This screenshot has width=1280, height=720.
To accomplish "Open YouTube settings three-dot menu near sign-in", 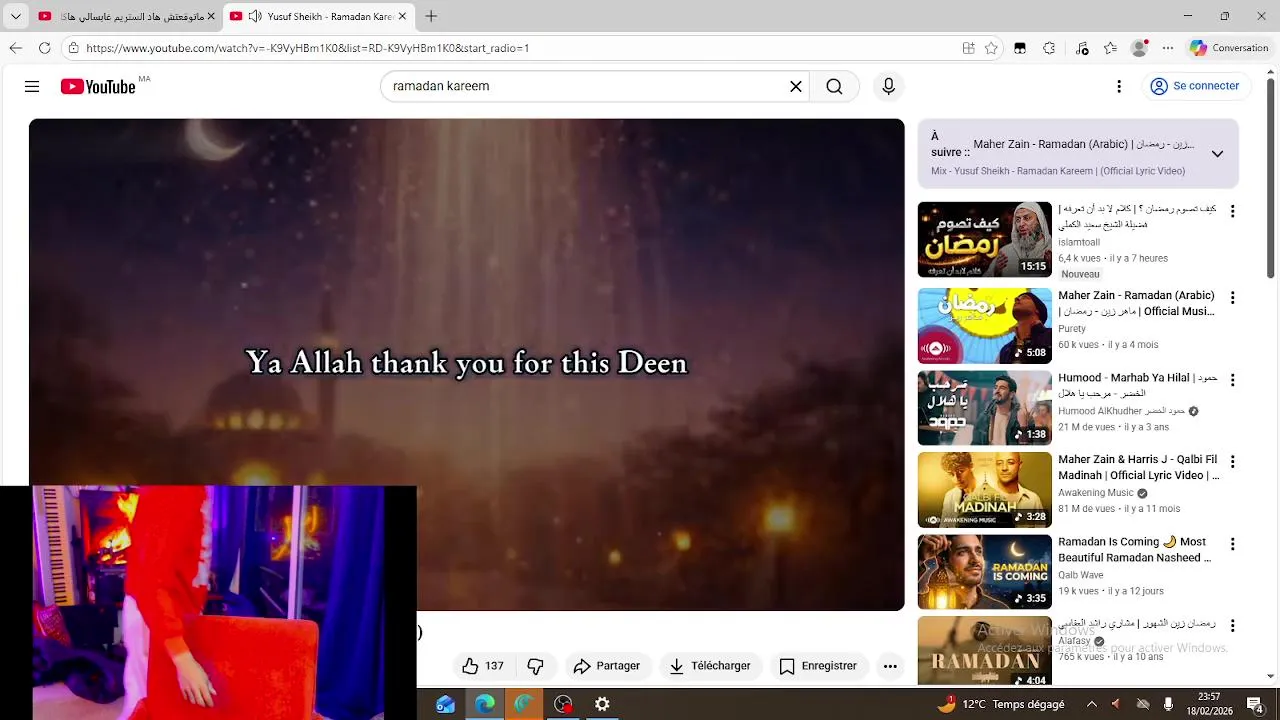I will pyautogui.click(x=1119, y=87).
